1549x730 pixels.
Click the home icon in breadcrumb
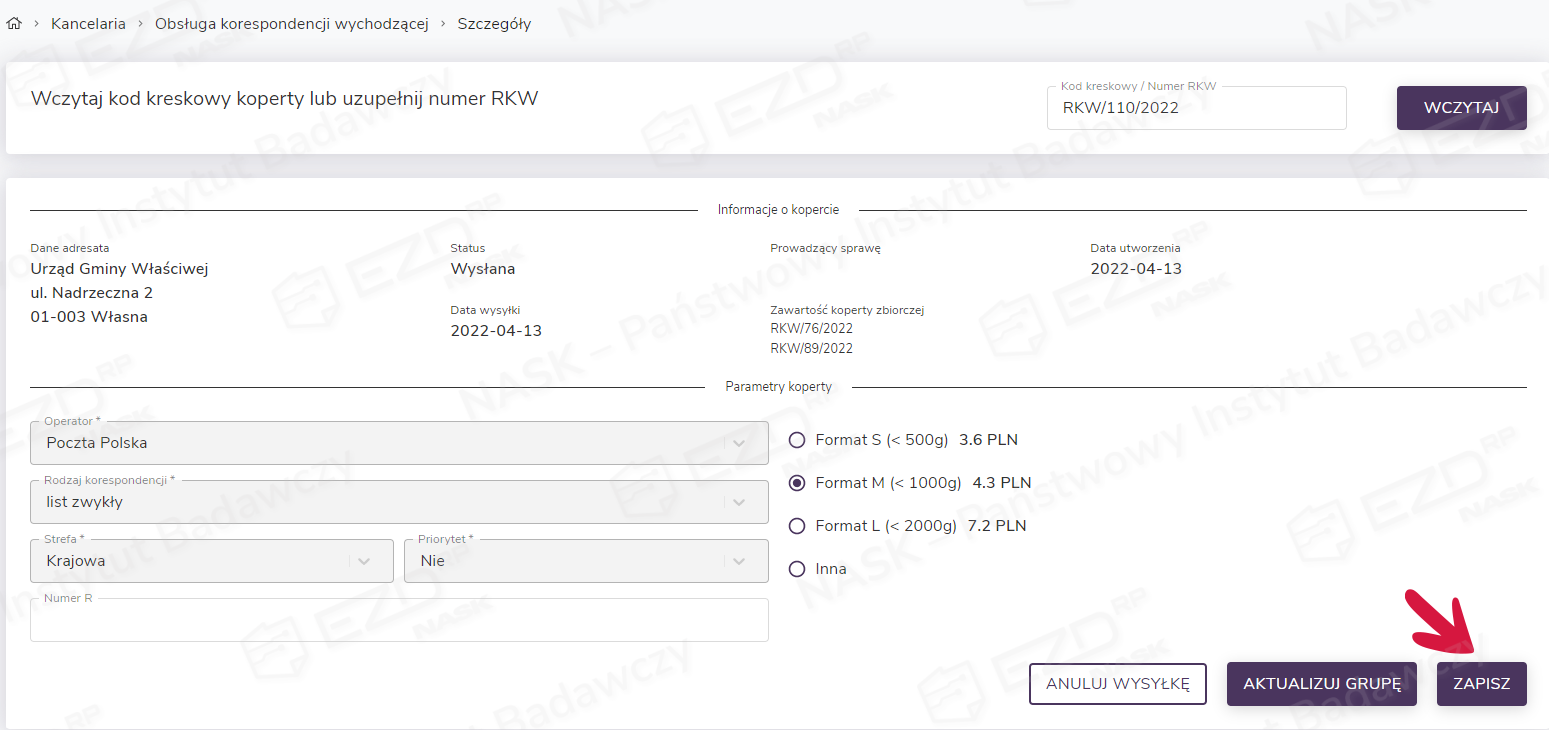coord(14,24)
